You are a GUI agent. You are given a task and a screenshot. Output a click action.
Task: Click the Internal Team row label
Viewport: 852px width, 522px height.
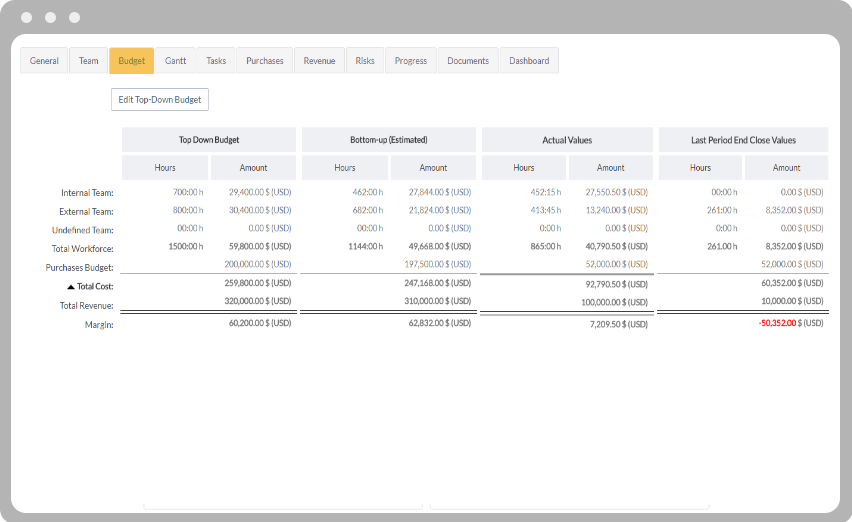[87, 192]
